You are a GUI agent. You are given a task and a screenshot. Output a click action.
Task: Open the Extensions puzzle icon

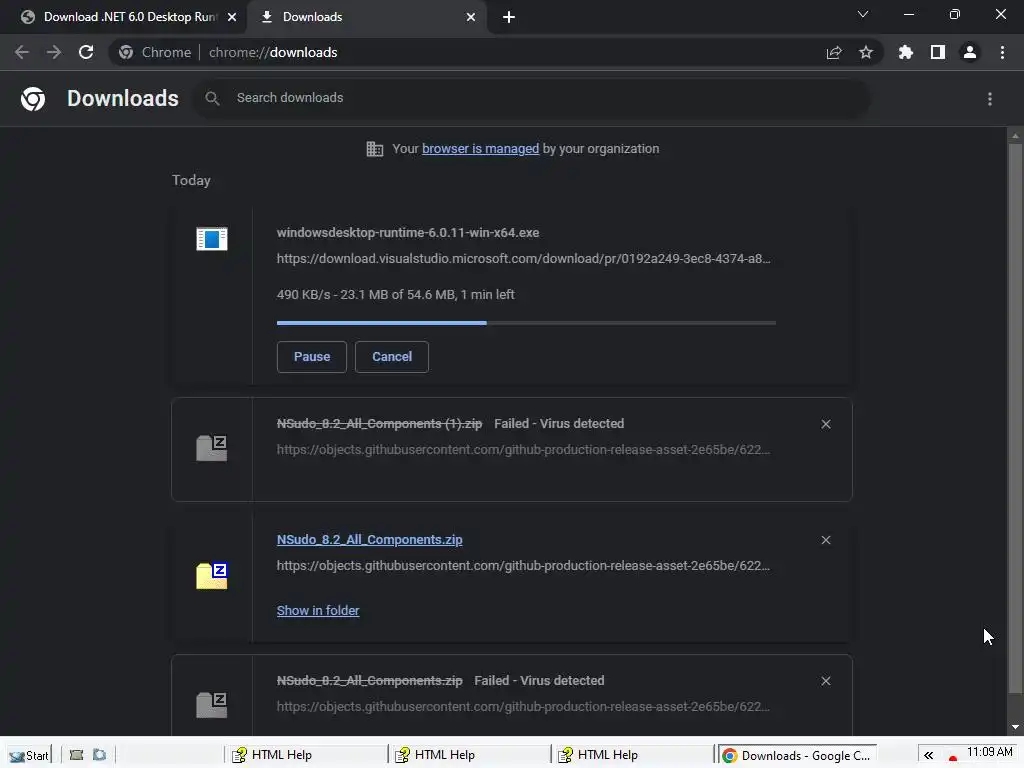coord(905,52)
